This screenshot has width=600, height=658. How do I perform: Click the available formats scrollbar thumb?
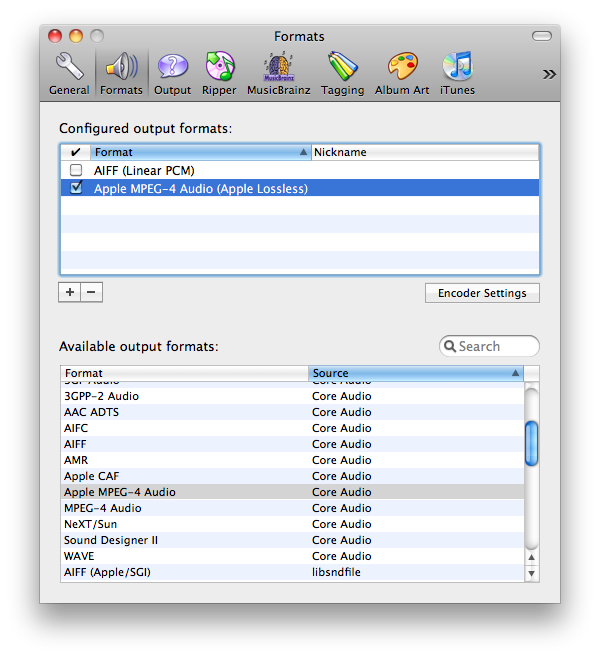click(531, 443)
